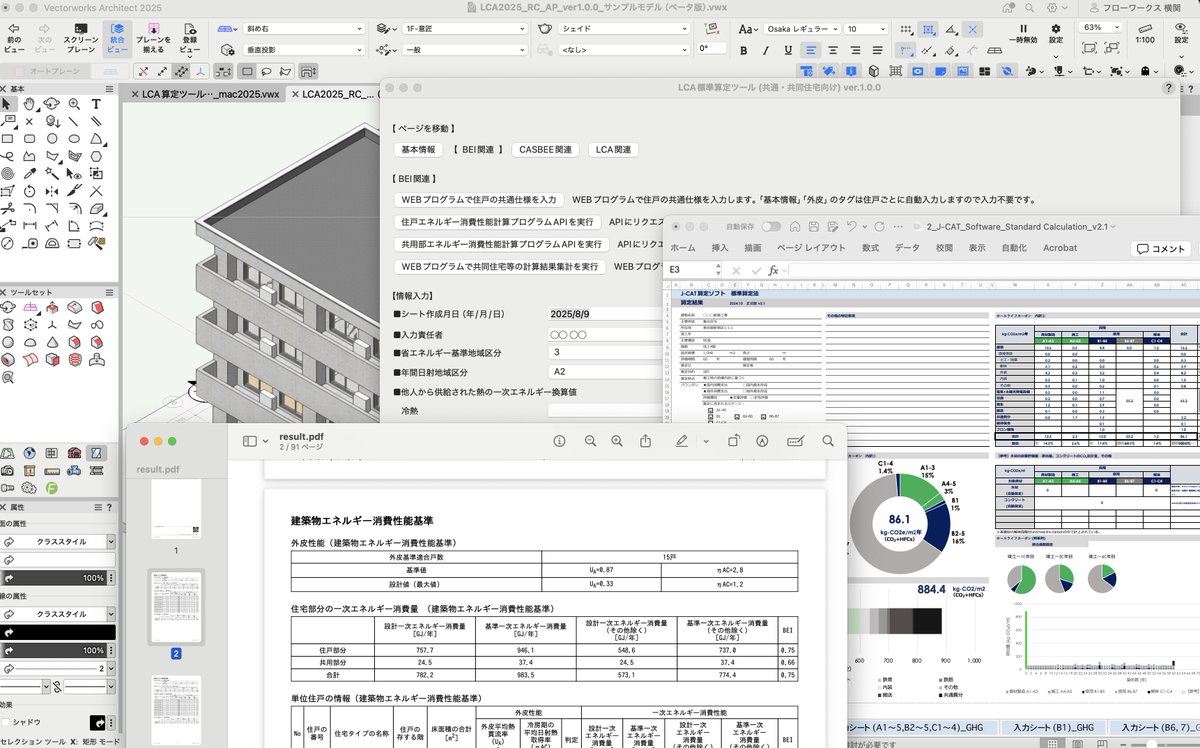1200x748 pixels.
Task: Click the Underline U formatting icon
Action: (x=788, y=49)
